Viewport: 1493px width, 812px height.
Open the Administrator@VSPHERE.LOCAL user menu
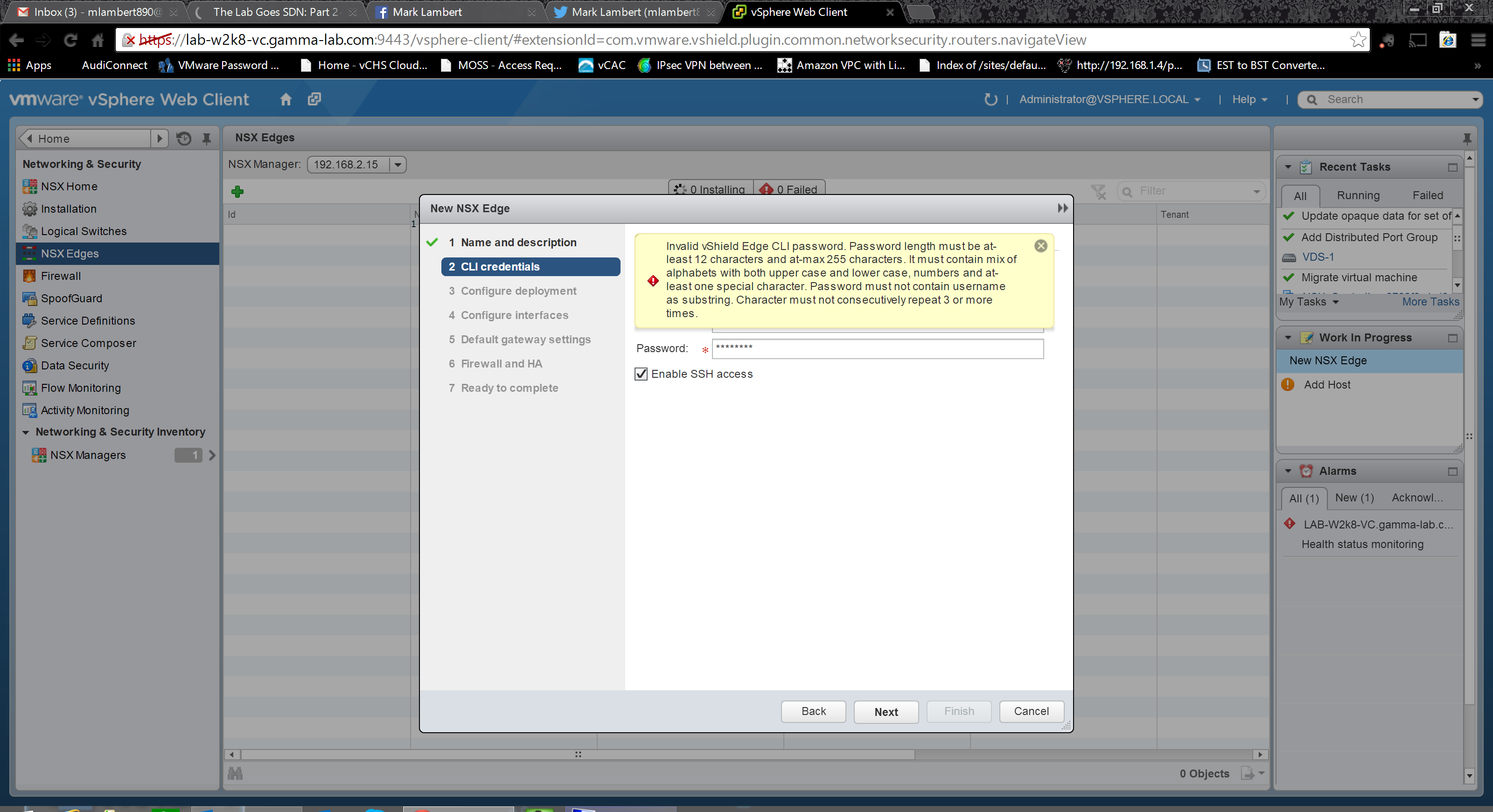(1109, 100)
